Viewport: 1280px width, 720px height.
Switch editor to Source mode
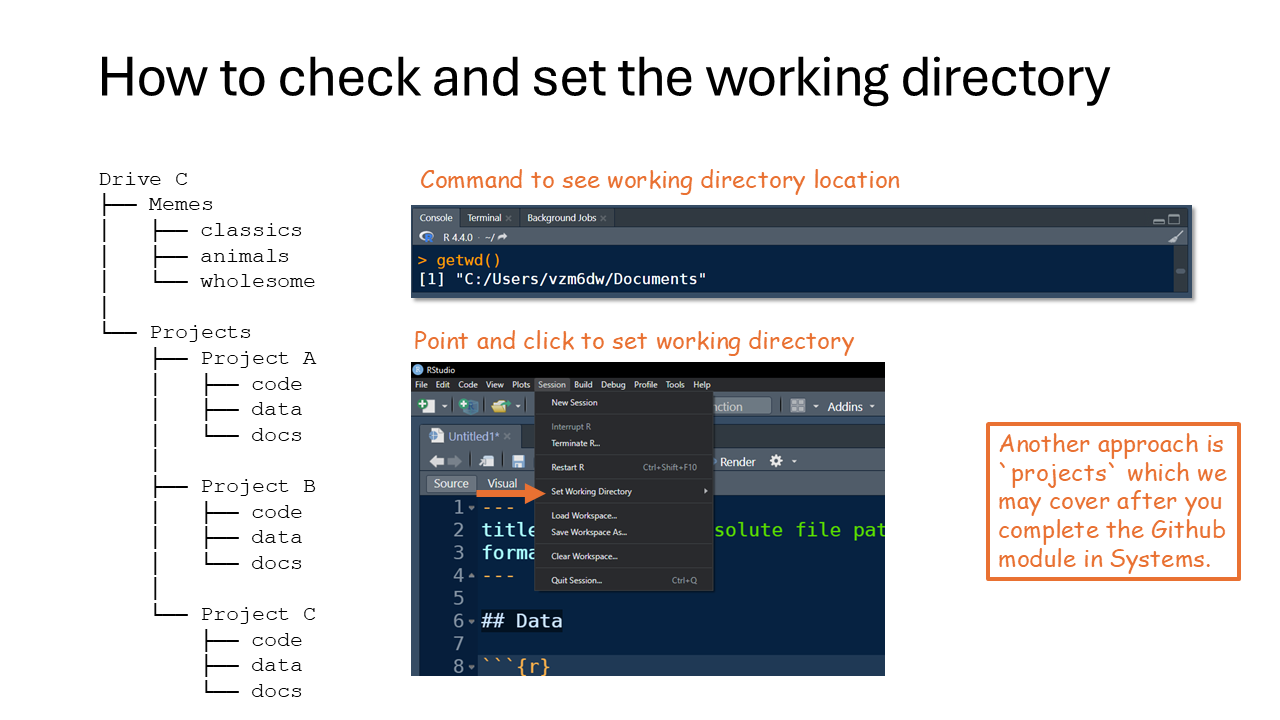pos(451,484)
